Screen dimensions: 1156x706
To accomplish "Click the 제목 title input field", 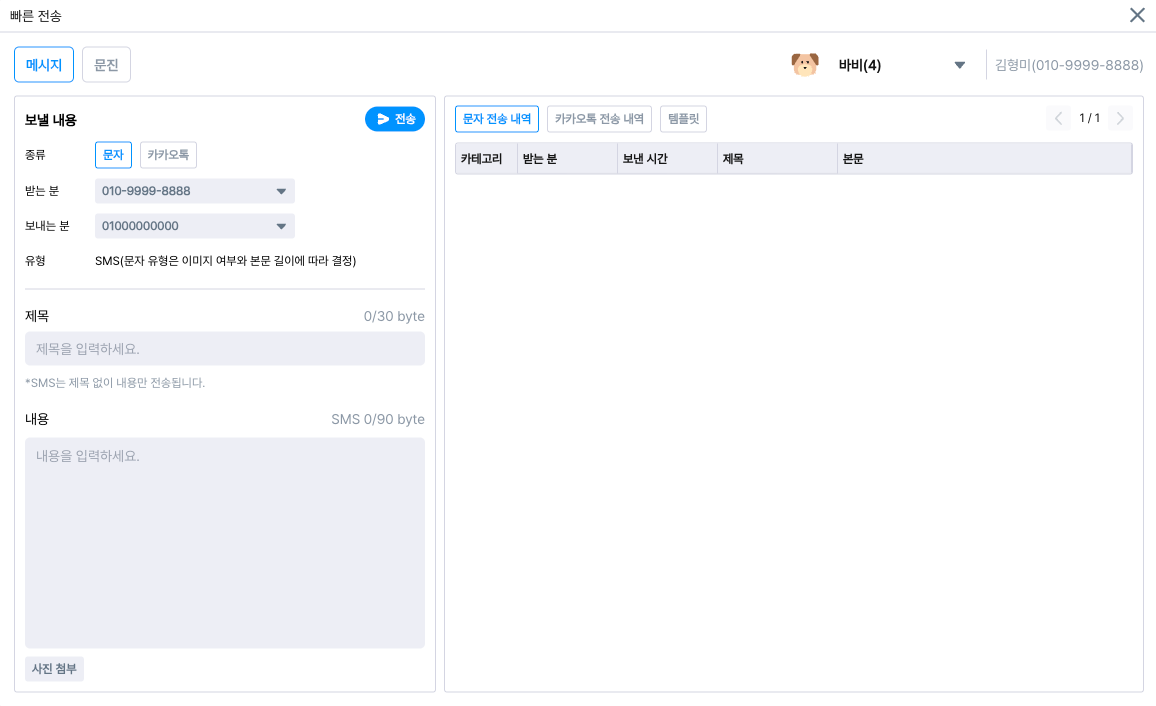I will coord(225,349).
